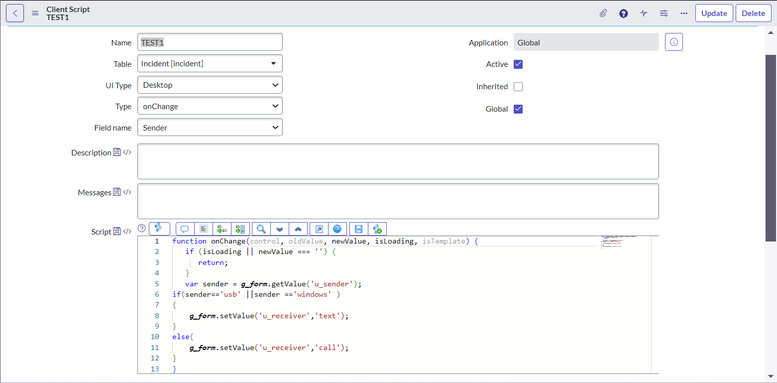Find previous occurrence with up arrow

298,229
